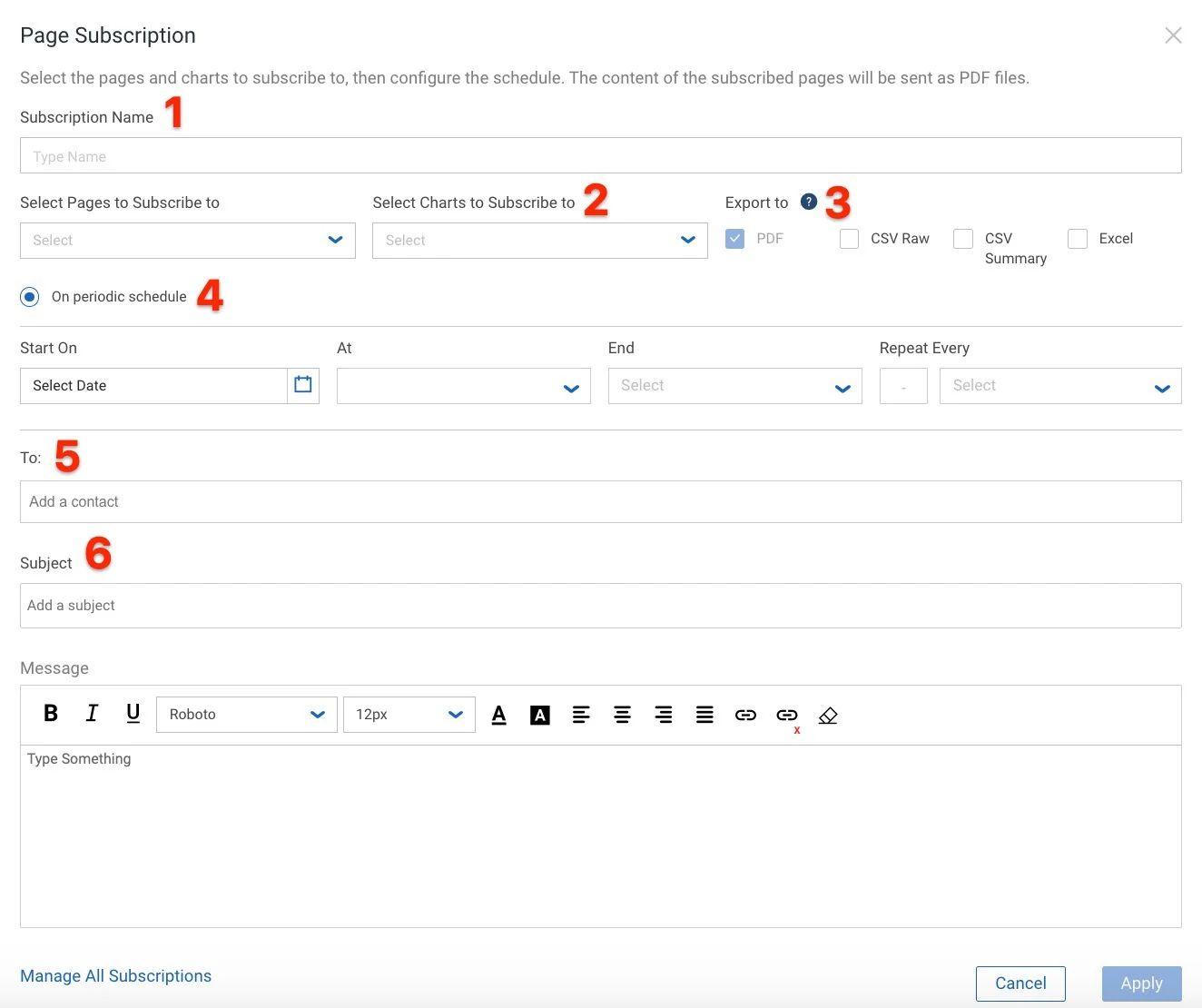The height and width of the screenshot is (1008, 1202).
Task: Click the Subscription Name input field
Action: pyautogui.click(x=600, y=156)
